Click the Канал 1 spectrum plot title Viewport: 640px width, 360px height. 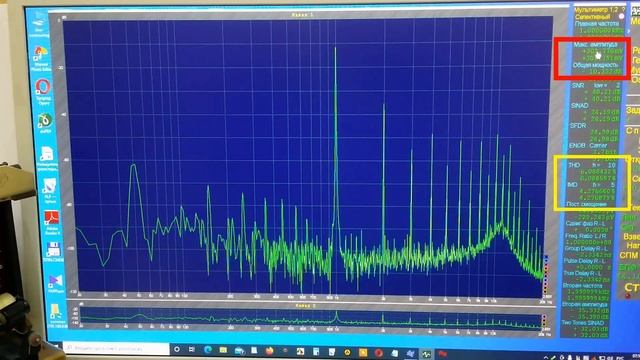click(302, 15)
